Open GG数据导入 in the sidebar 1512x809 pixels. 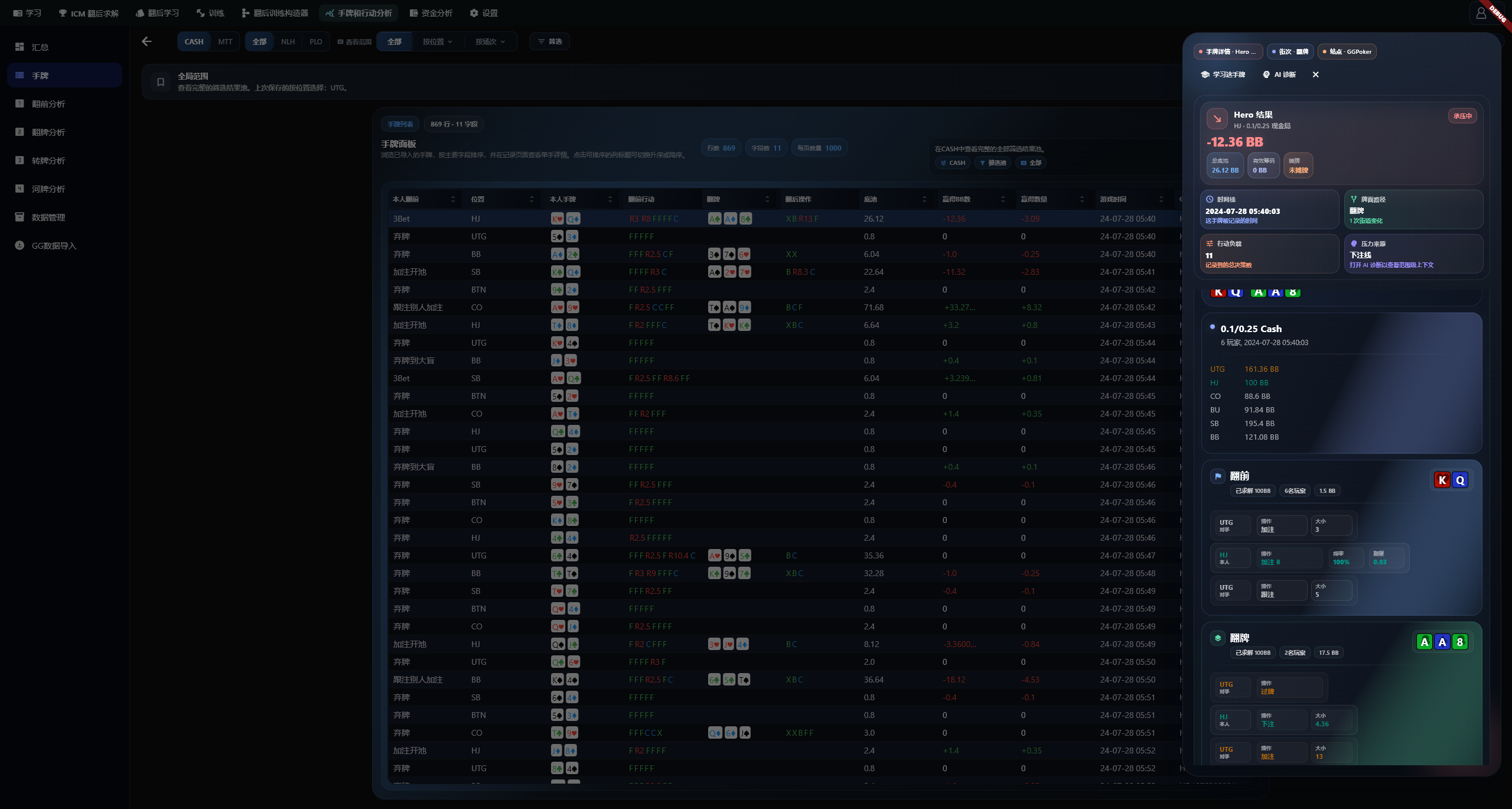pos(64,245)
